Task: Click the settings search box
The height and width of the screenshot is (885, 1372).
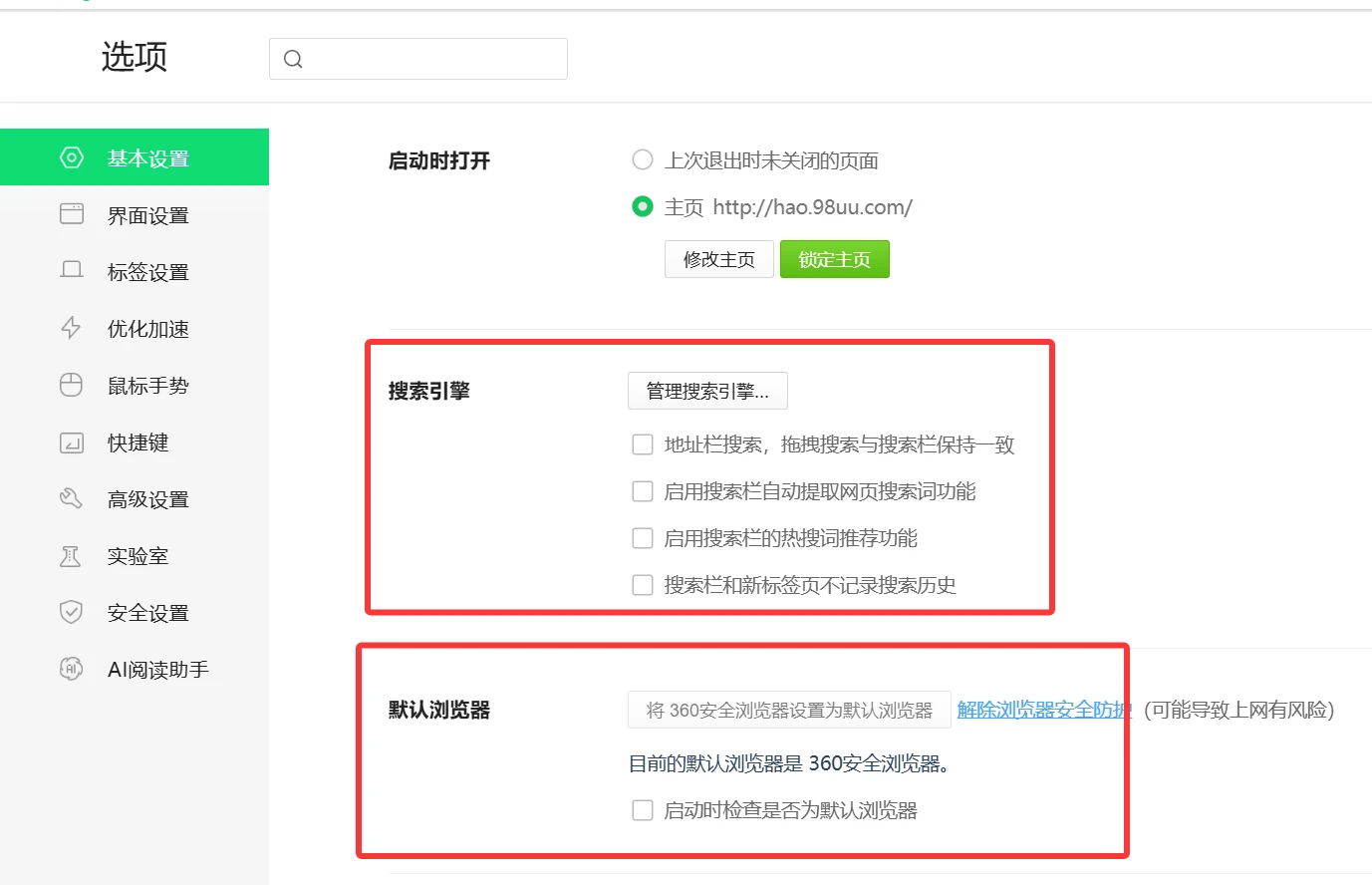Action: [x=417, y=58]
